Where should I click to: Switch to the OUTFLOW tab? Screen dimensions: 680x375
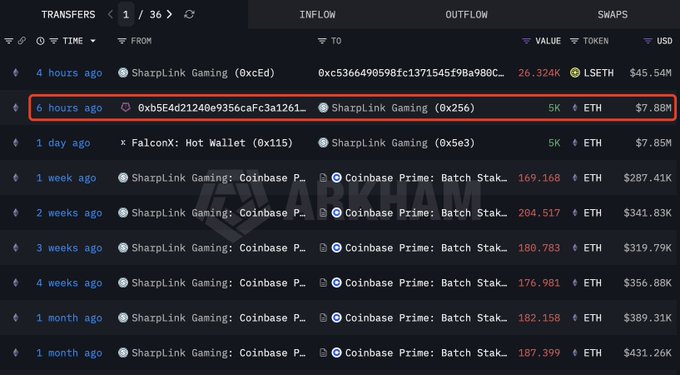[466, 14]
